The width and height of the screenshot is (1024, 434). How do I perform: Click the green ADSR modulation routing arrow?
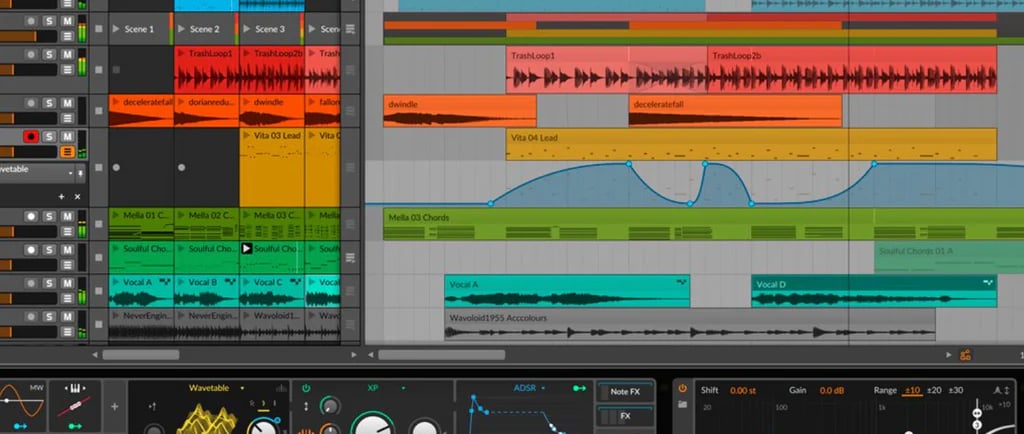pos(579,388)
